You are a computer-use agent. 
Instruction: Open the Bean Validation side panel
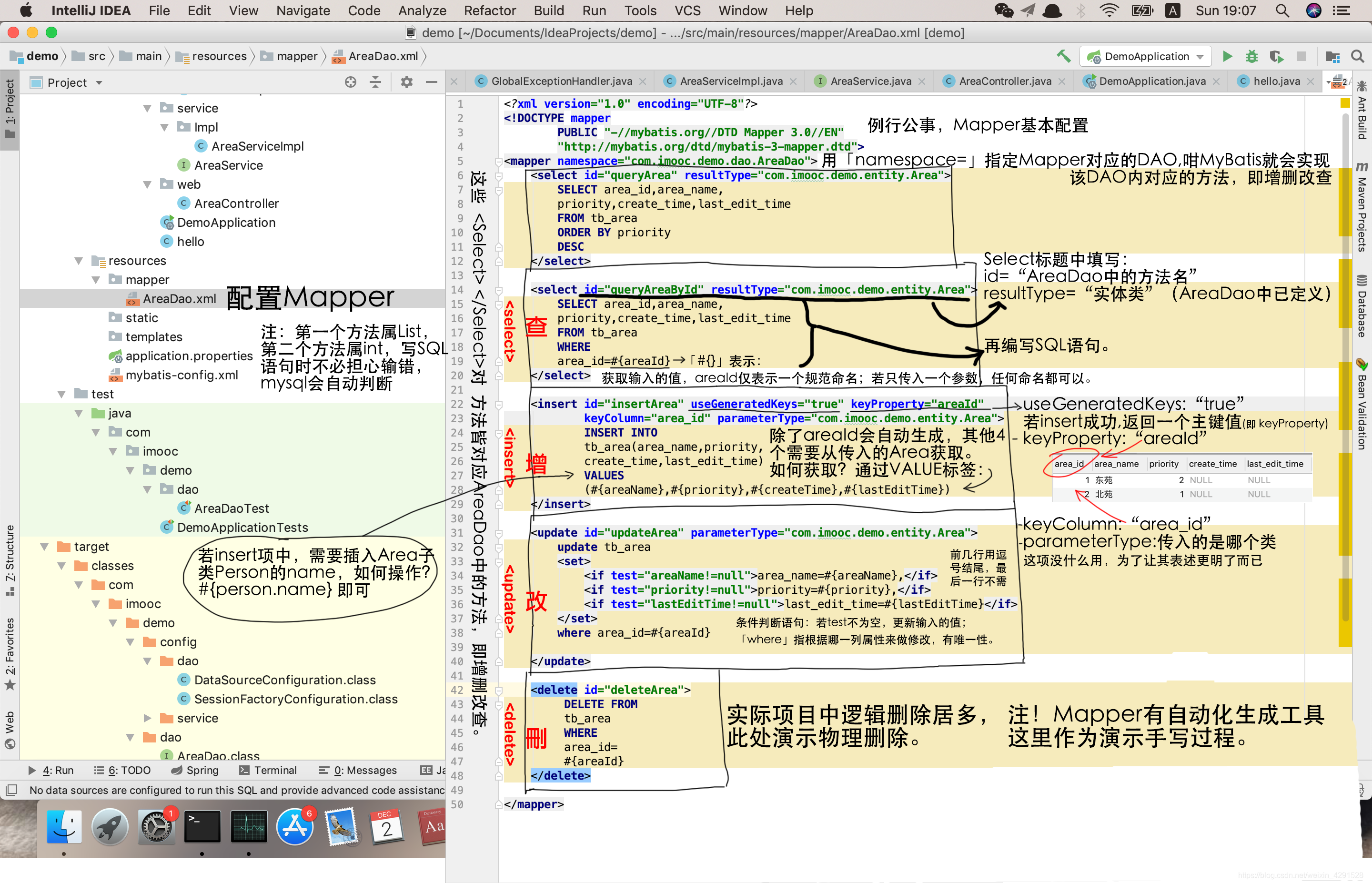click(1362, 405)
